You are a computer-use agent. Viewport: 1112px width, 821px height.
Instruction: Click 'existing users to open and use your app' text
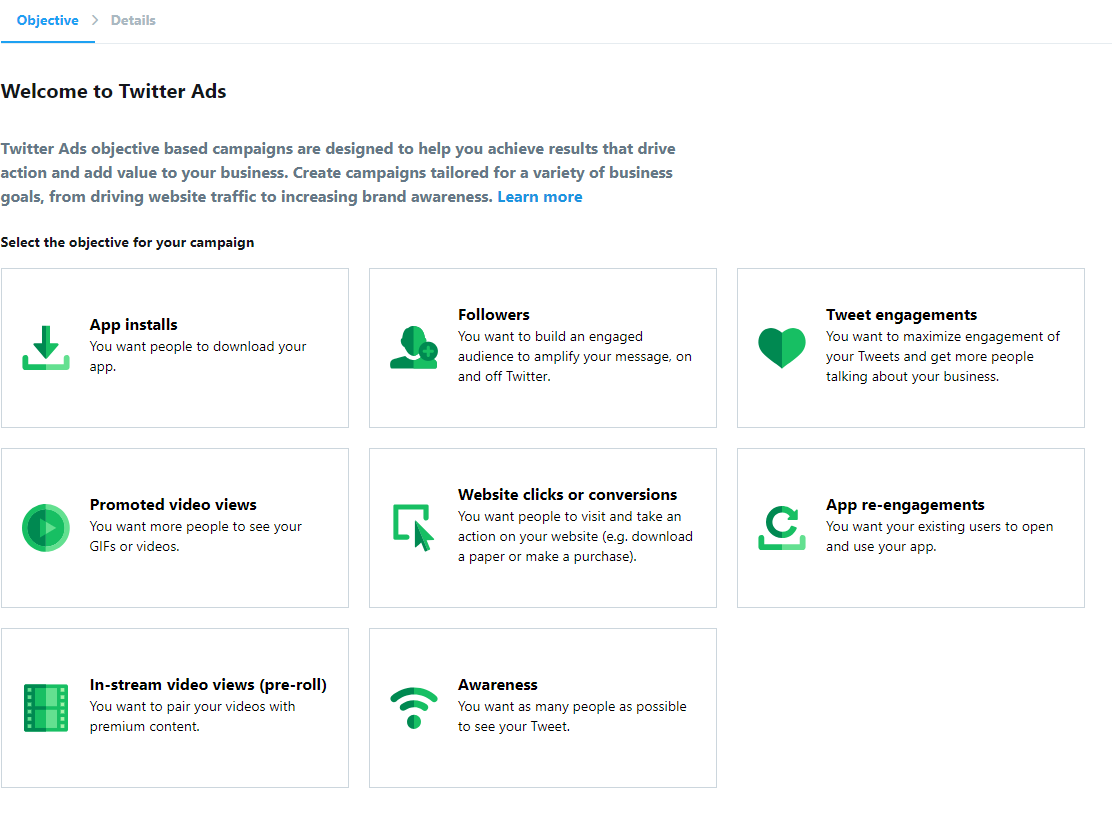pyautogui.click(x=940, y=537)
